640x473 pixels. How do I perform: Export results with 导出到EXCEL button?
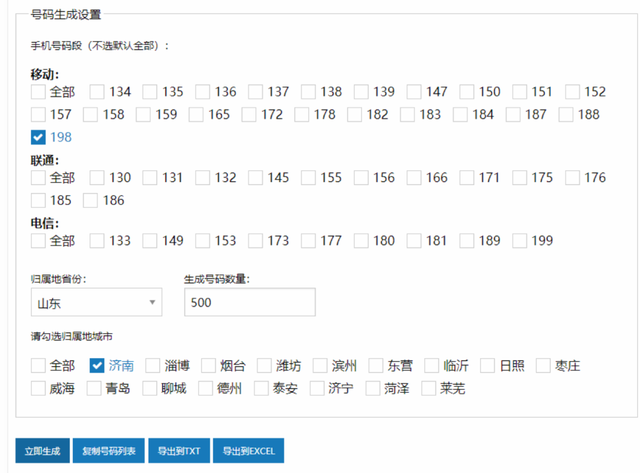(x=249, y=451)
